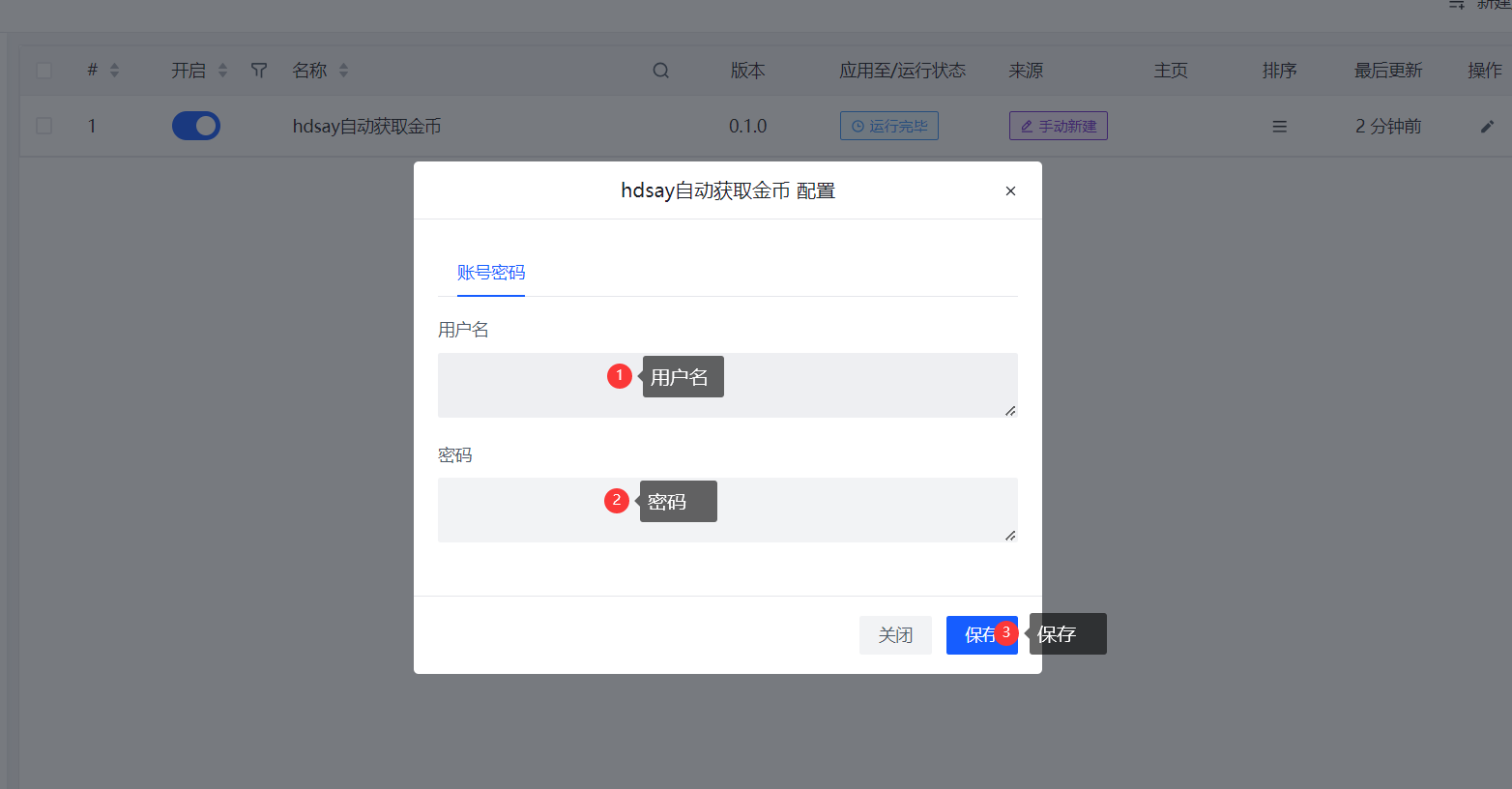Click the resize handle of the 用户名 textarea
This screenshot has height=789, width=1512.
tap(1010, 411)
